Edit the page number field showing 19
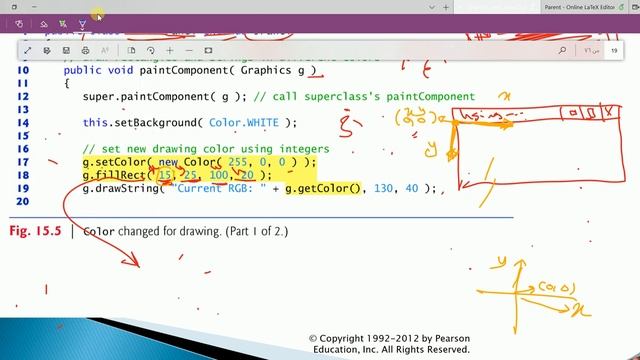640x360 pixels. tap(614, 51)
